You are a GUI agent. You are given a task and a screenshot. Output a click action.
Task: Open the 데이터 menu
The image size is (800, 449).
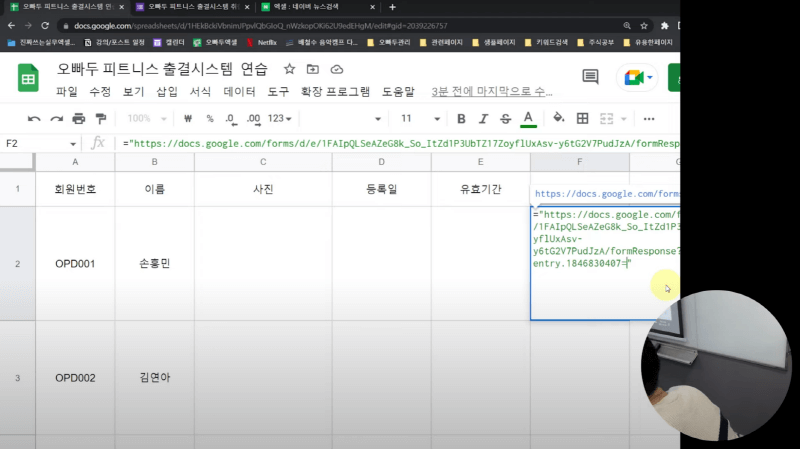tap(239, 92)
